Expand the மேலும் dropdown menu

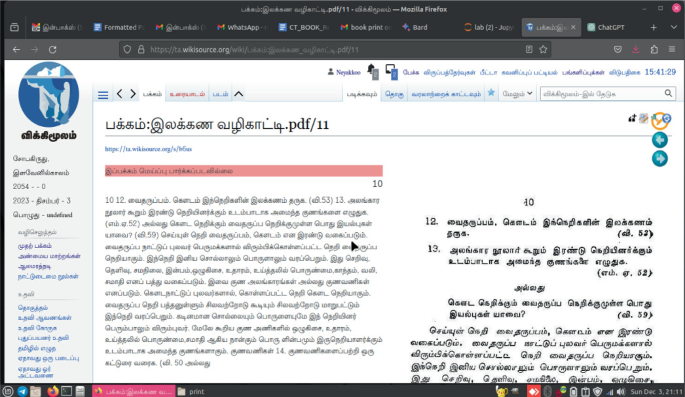point(517,93)
